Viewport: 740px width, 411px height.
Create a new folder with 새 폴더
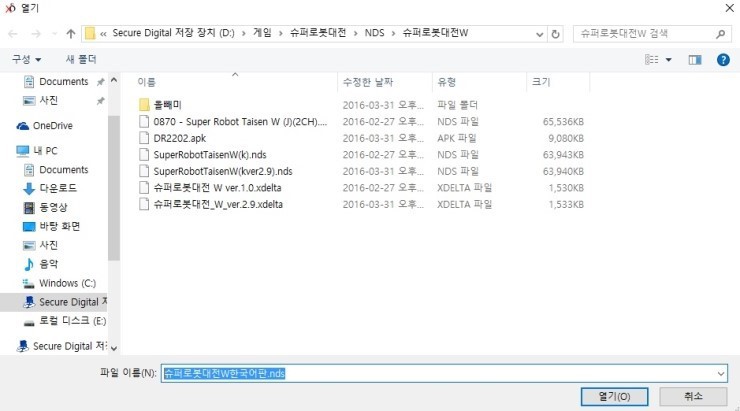pos(81,59)
